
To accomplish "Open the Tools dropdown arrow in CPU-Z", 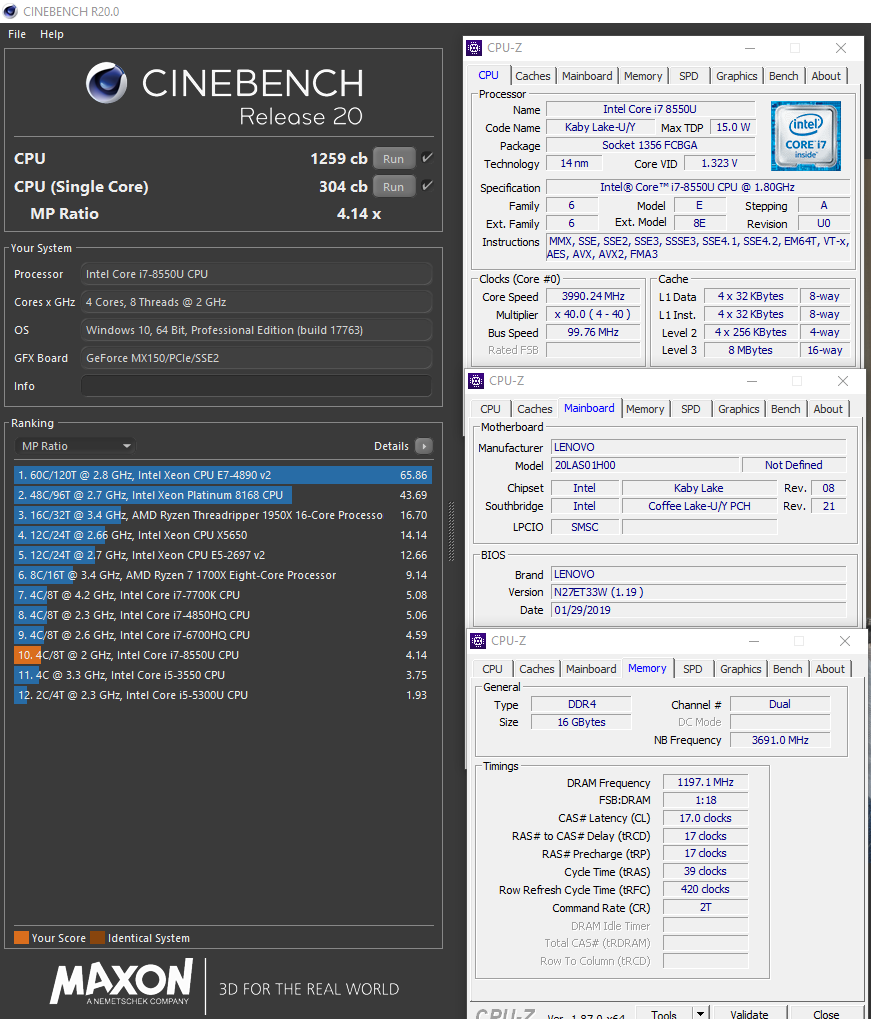I will (x=698, y=1013).
